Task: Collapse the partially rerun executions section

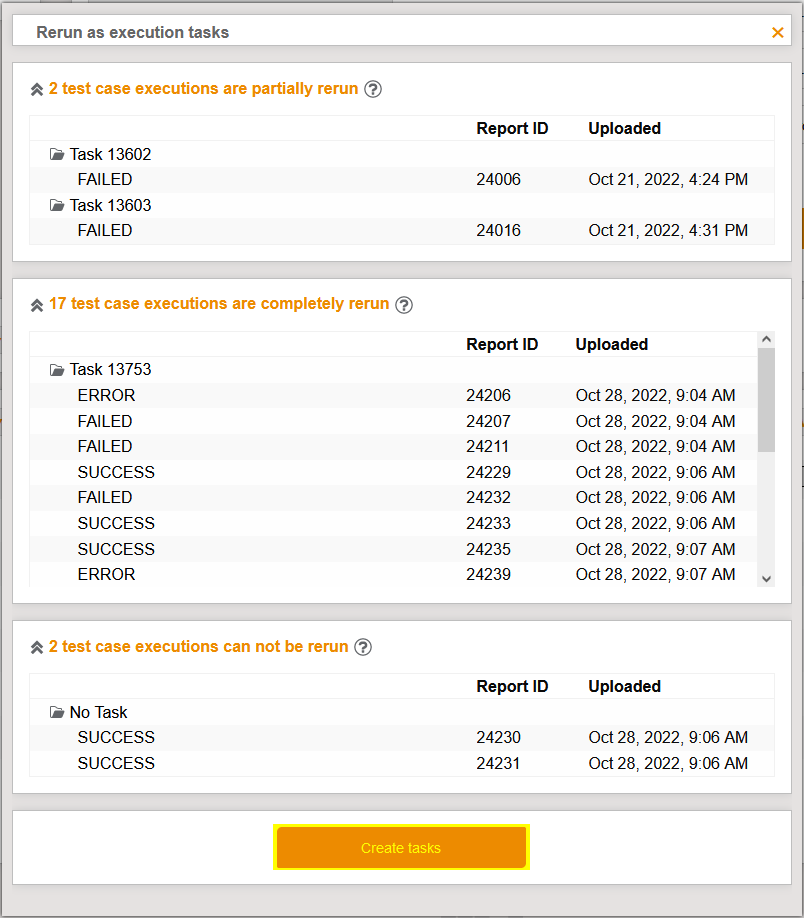Action: (x=36, y=89)
